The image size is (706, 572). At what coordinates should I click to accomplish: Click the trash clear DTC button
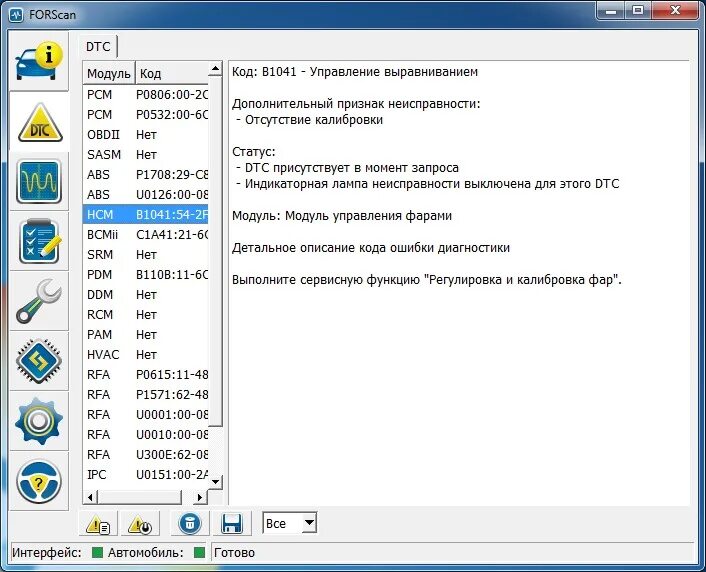pyautogui.click(x=190, y=523)
